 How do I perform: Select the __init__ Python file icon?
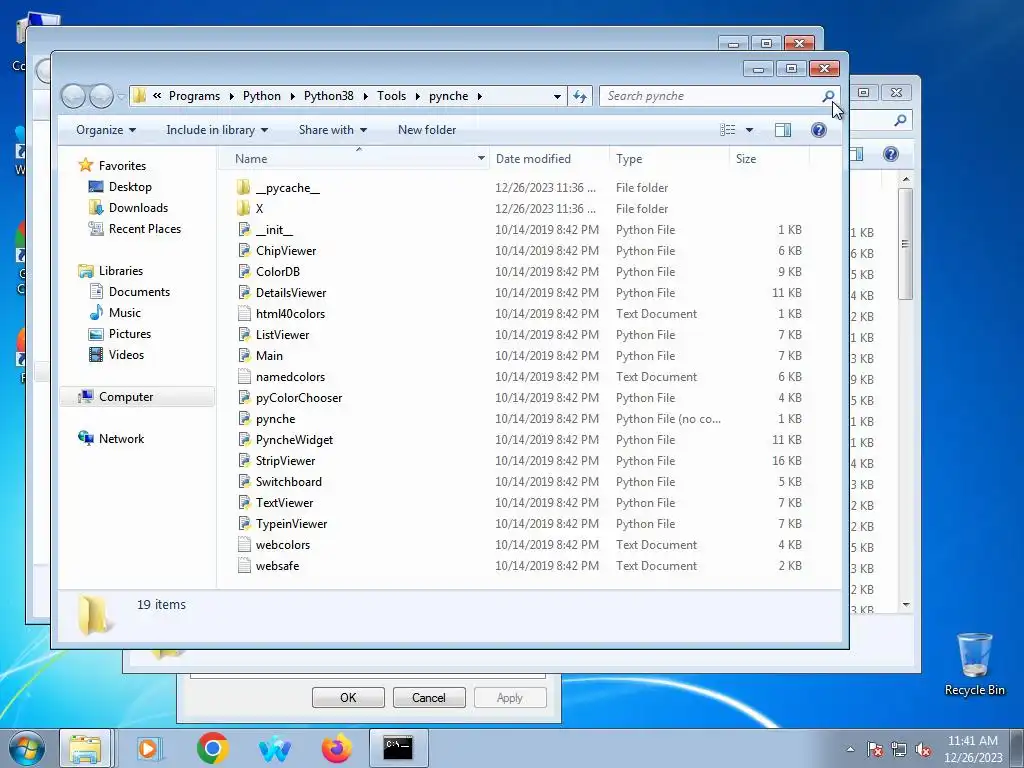[244, 230]
